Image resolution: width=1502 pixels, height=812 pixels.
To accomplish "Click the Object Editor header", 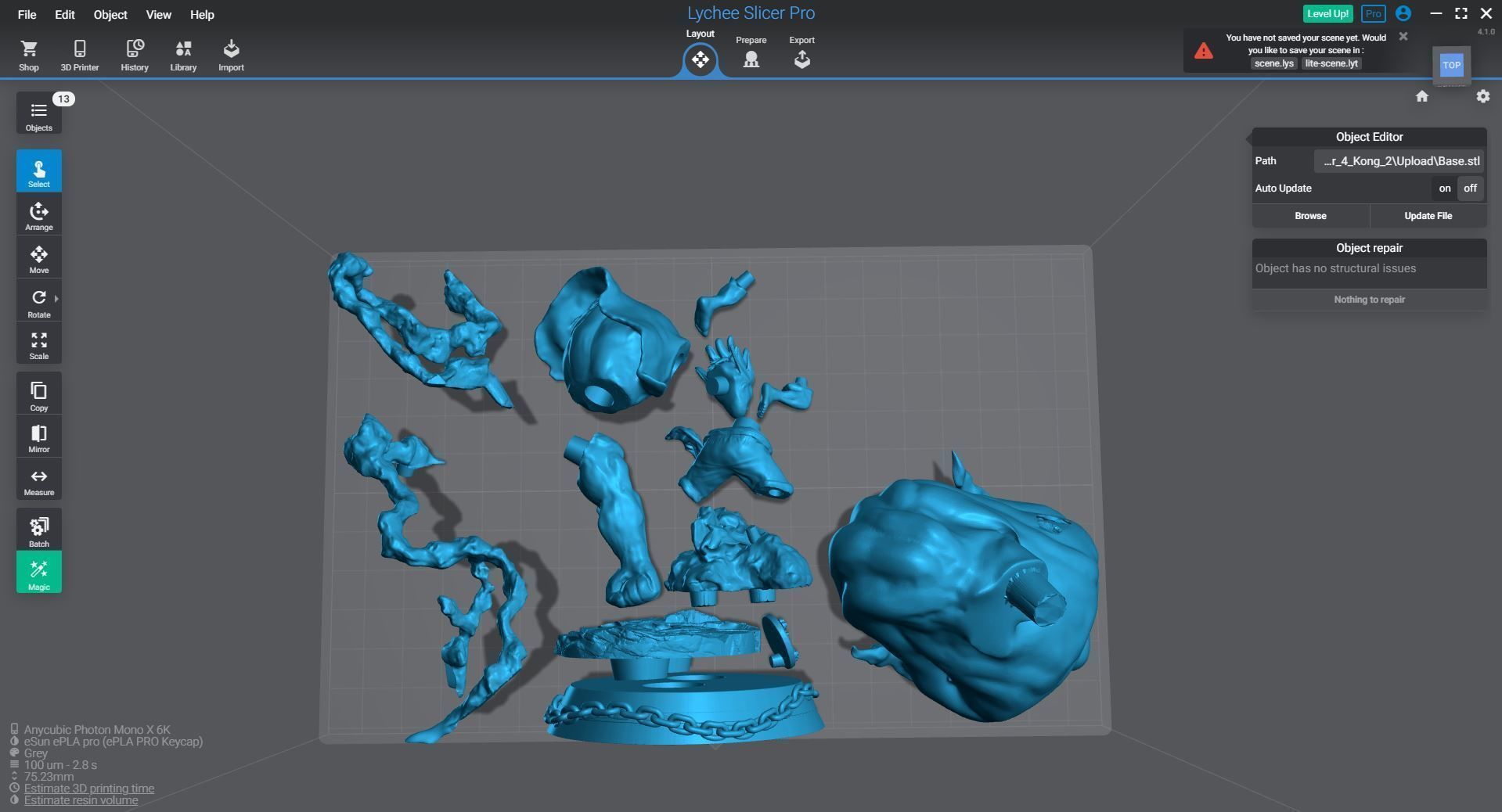I will coord(1369,137).
